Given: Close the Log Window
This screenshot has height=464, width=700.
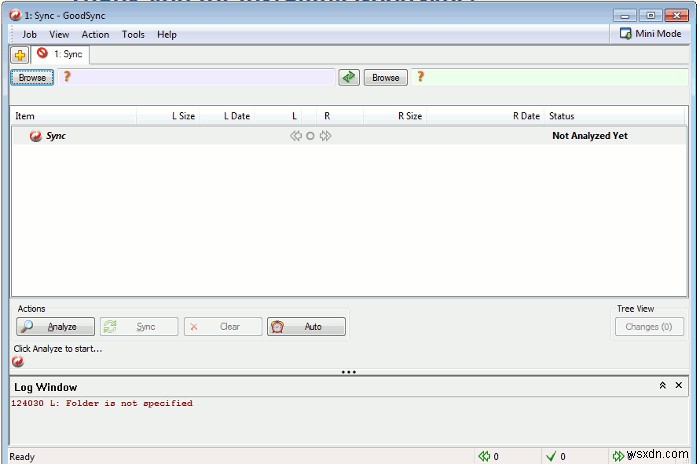Looking at the screenshot, I should (679, 385).
